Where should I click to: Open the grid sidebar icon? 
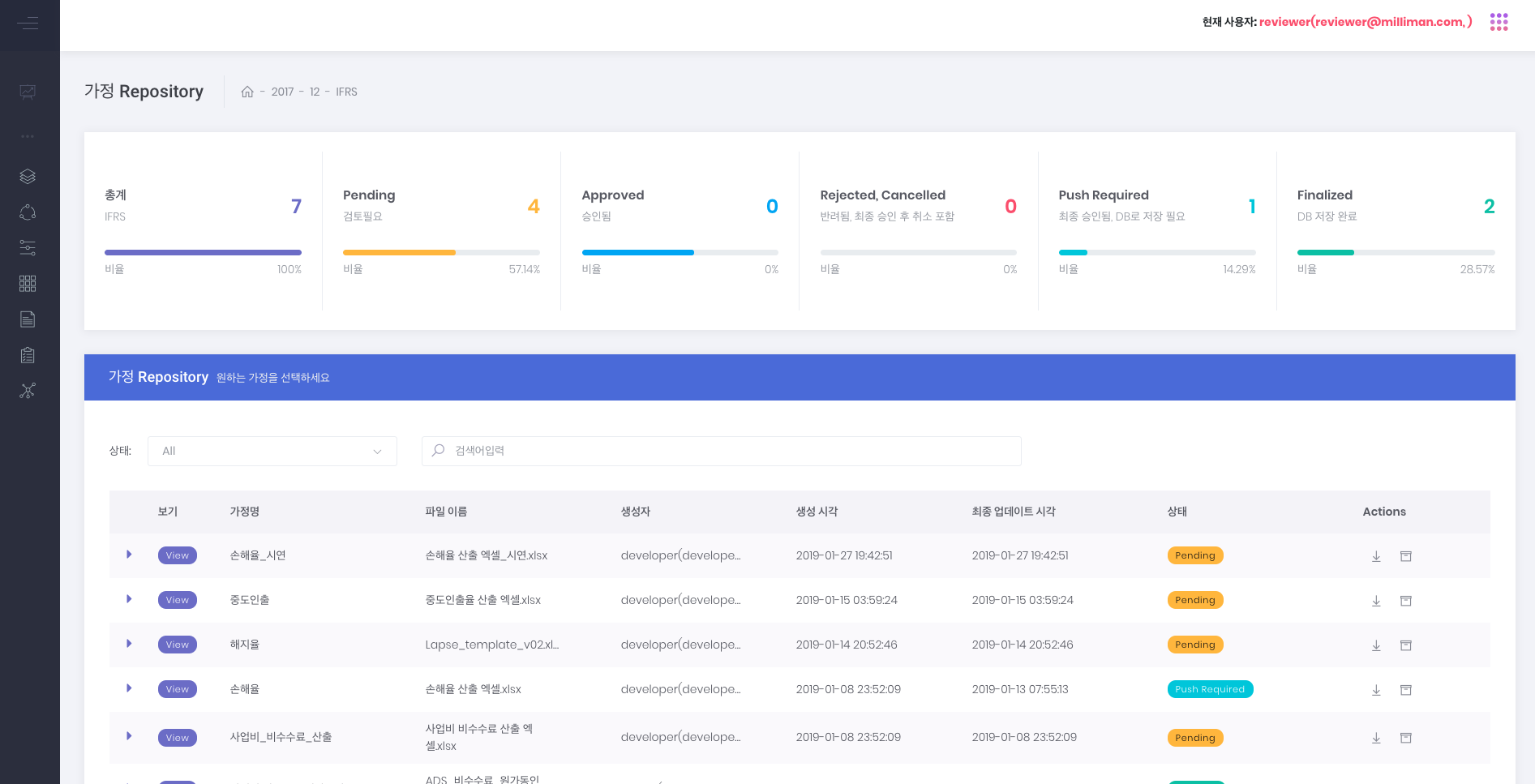(x=28, y=283)
